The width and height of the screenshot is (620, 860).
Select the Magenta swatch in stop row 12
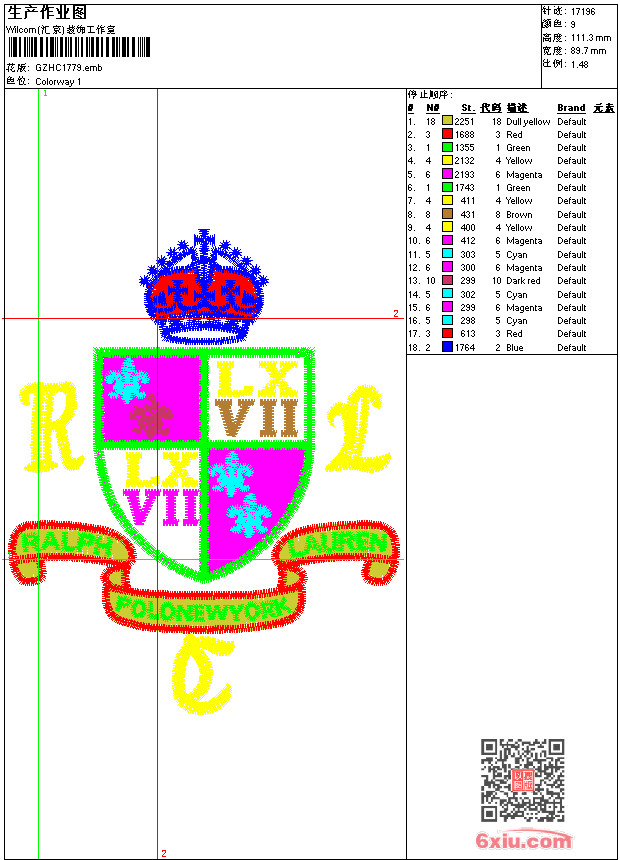pos(447,268)
